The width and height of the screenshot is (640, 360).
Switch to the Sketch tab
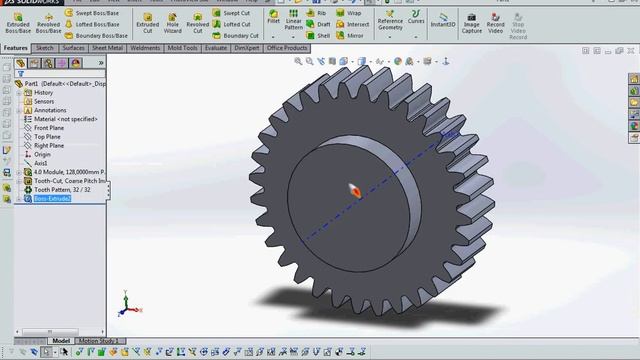44,48
